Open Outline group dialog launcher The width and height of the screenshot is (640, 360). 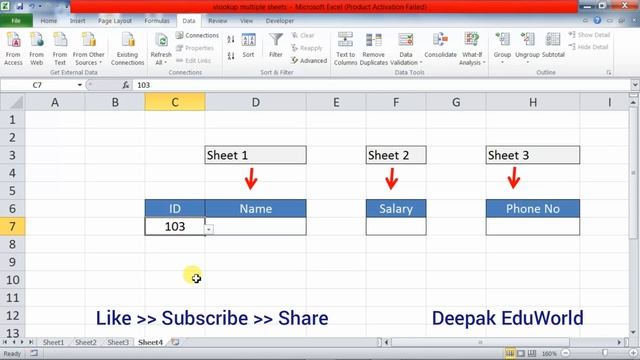coord(609,73)
